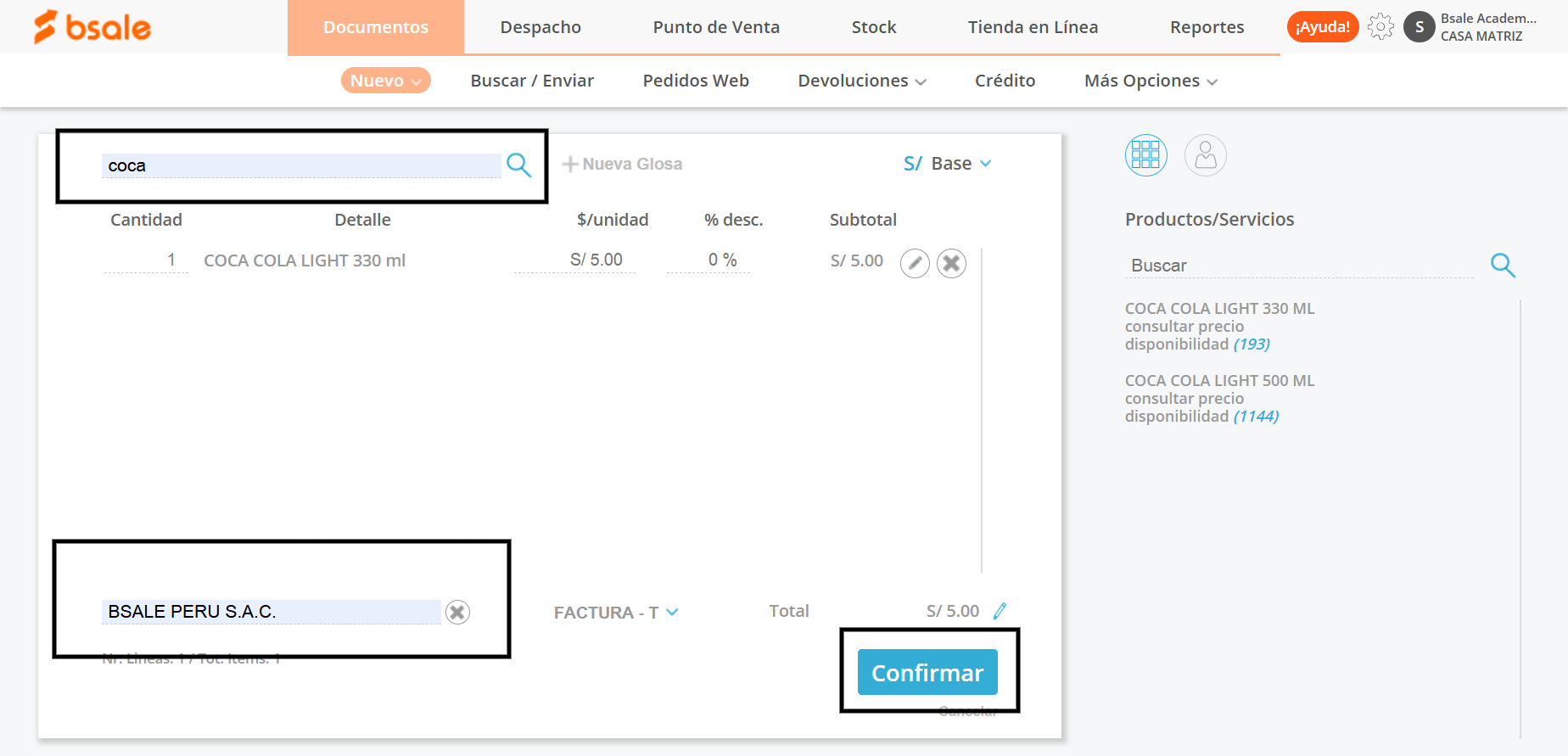Viewport: 1568px width, 756px height.
Task: Go to Despacho tab
Action: (540, 27)
